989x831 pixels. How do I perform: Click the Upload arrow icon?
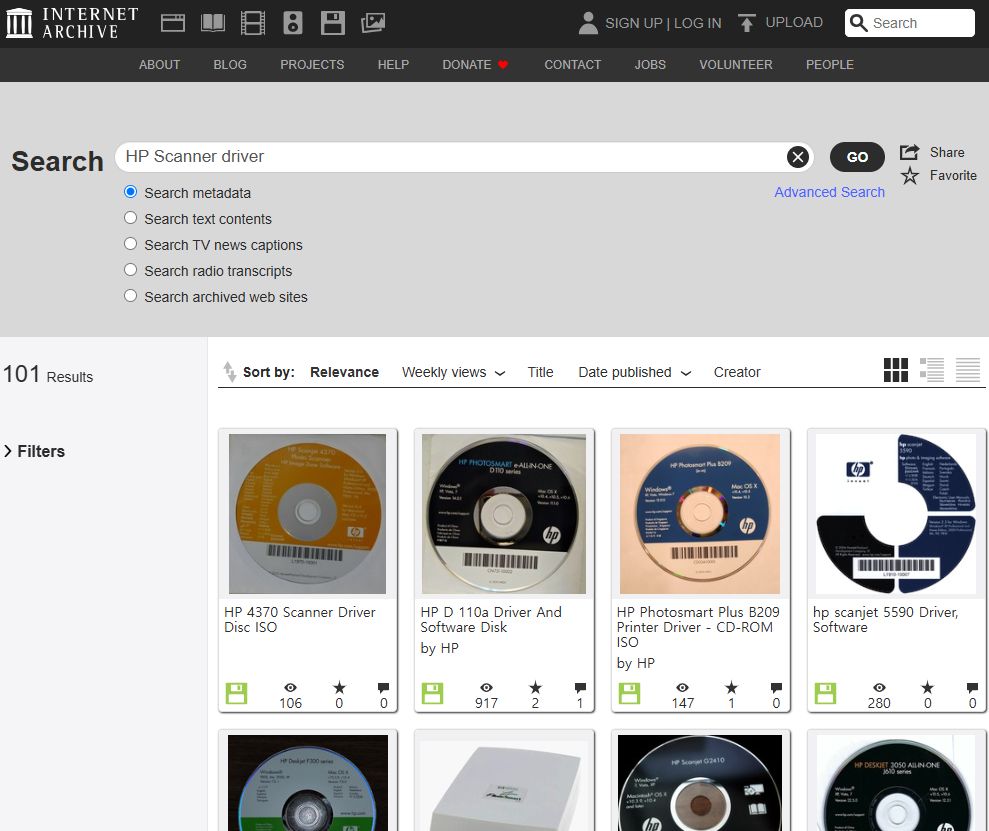pyautogui.click(x=746, y=23)
